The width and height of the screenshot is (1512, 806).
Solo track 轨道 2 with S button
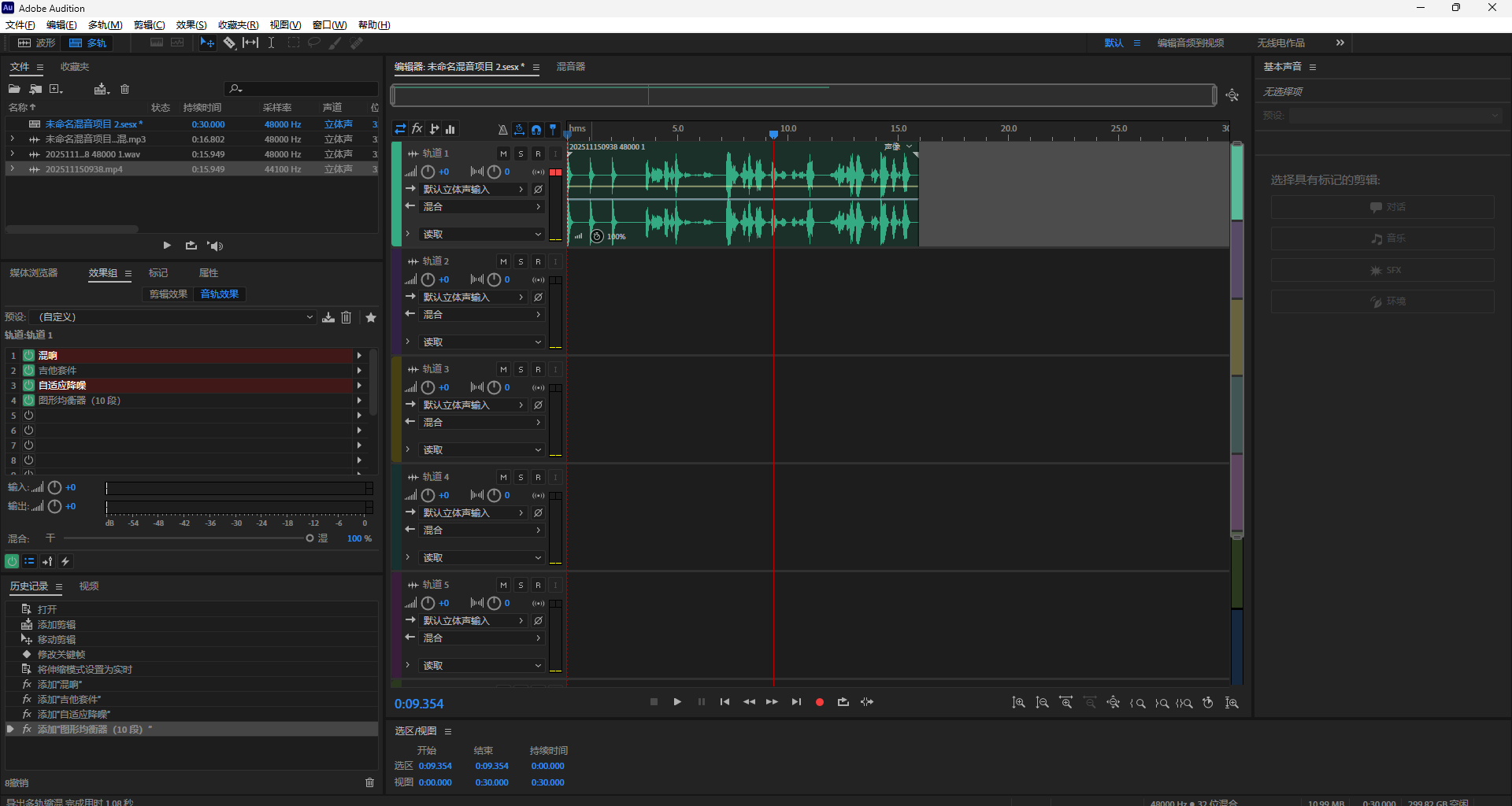pyautogui.click(x=521, y=261)
